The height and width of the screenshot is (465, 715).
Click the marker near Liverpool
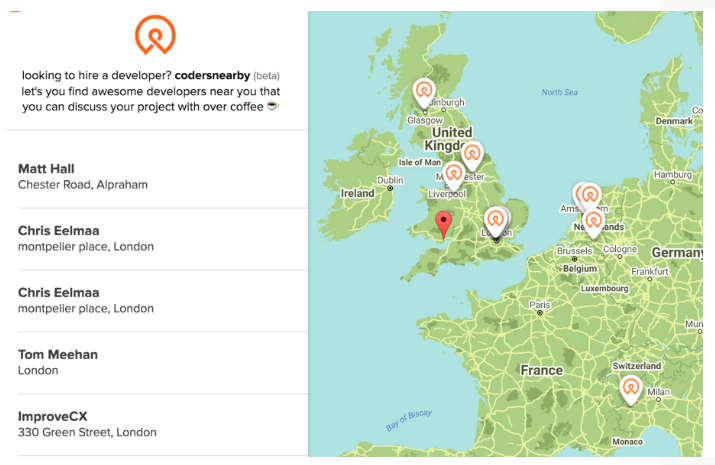(x=454, y=175)
